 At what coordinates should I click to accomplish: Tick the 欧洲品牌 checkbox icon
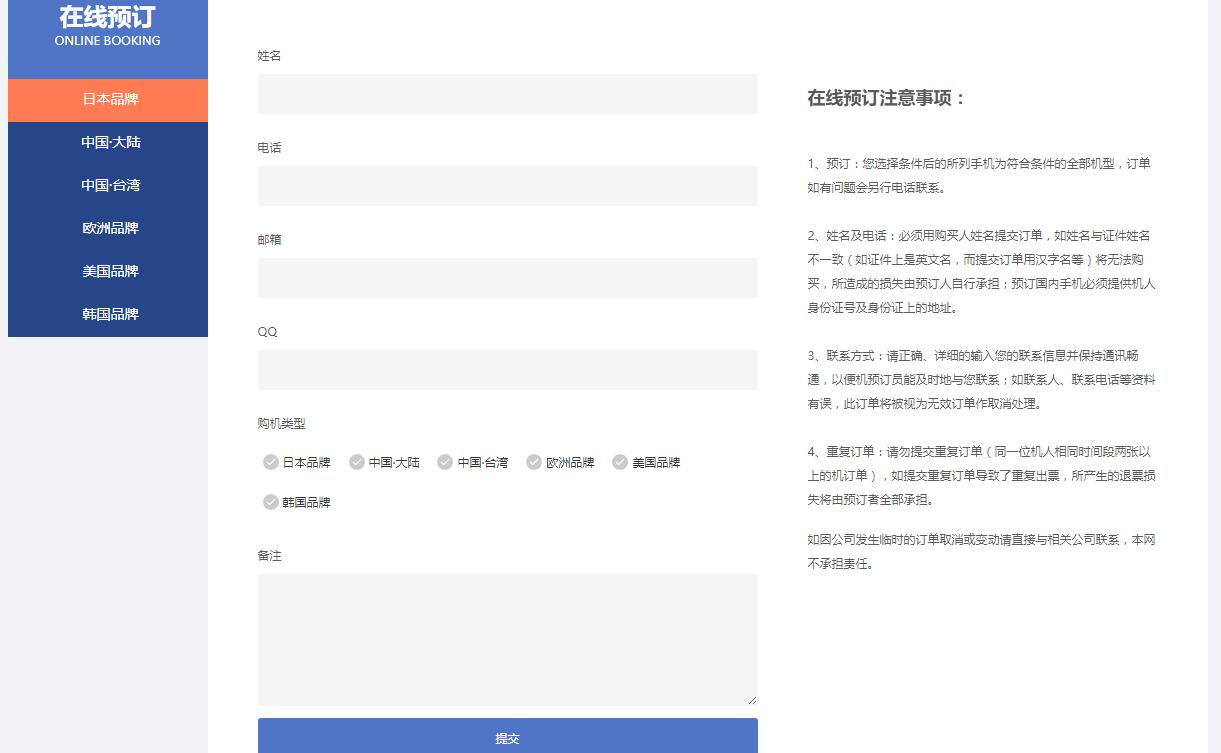534,462
